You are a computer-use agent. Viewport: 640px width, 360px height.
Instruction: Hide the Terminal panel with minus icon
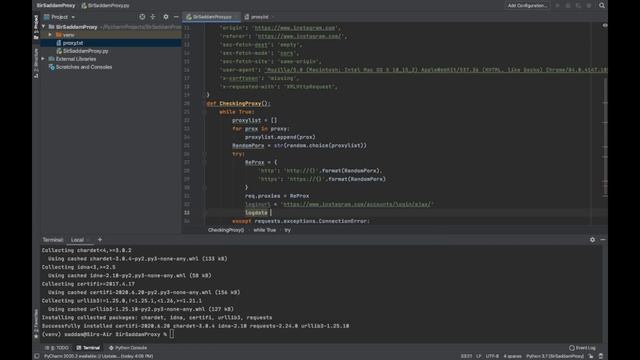point(603,240)
